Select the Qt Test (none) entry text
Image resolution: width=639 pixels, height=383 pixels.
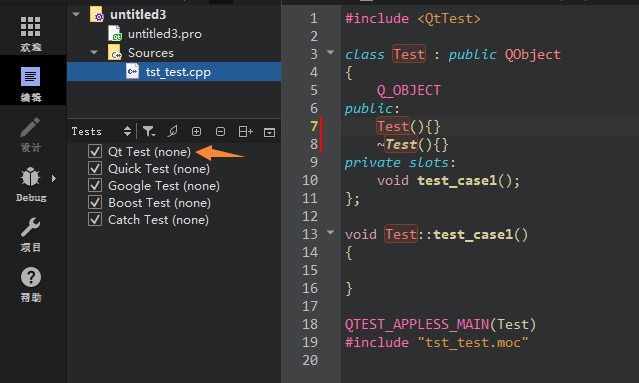(x=149, y=152)
